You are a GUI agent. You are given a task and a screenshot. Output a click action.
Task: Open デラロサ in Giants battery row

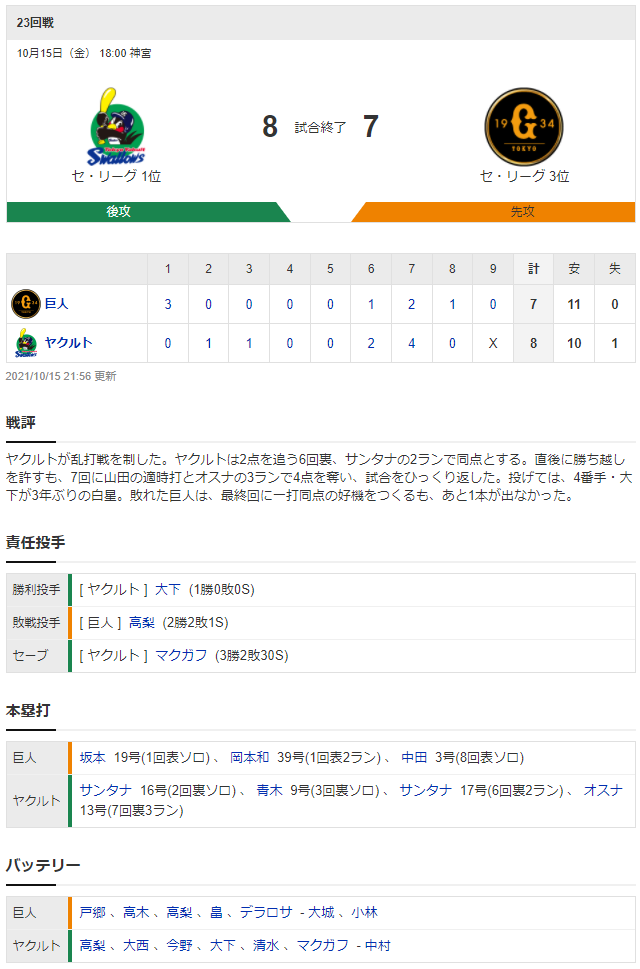[x=266, y=913]
